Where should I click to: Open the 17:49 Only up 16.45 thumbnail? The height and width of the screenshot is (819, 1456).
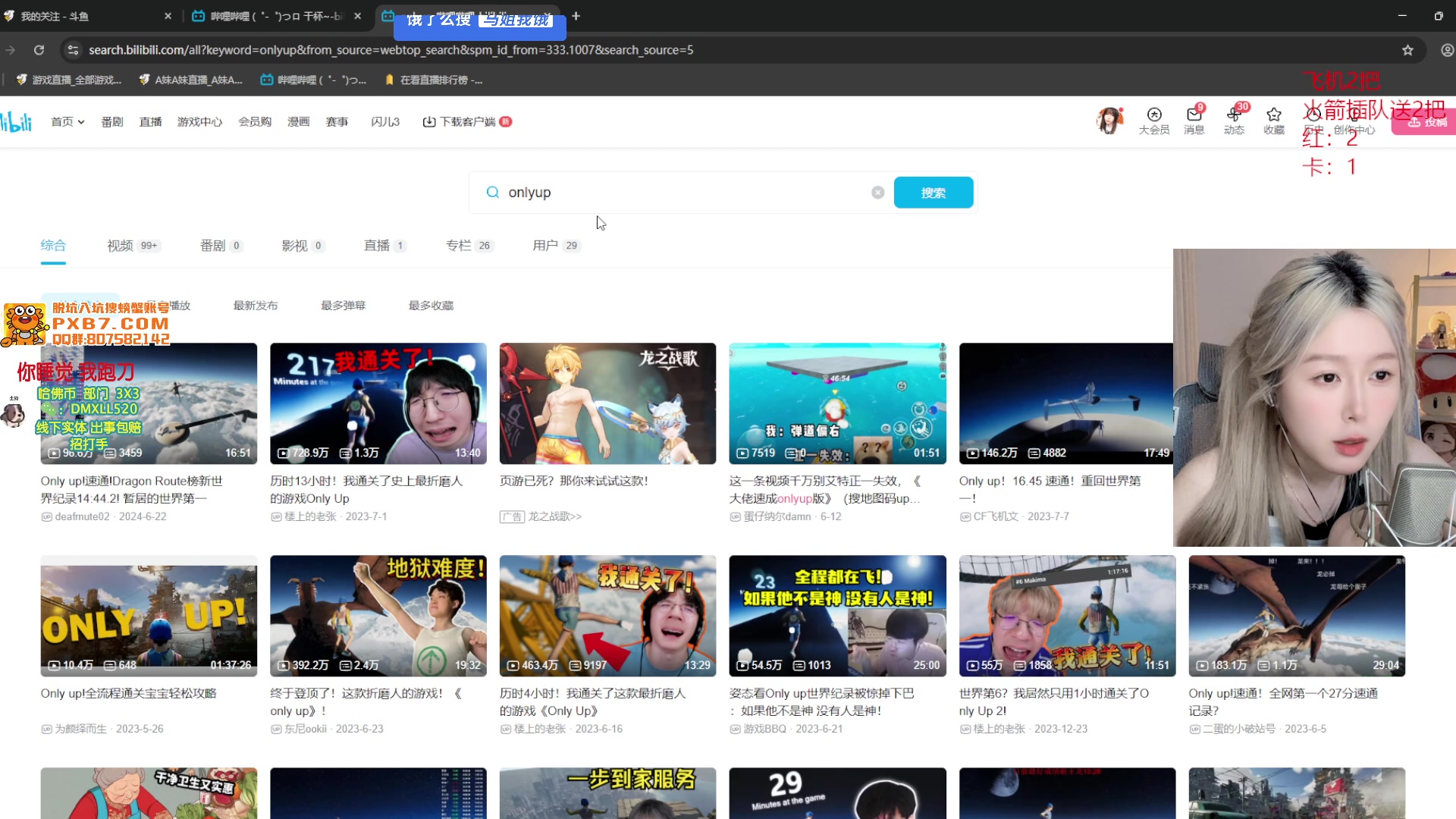[1065, 403]
